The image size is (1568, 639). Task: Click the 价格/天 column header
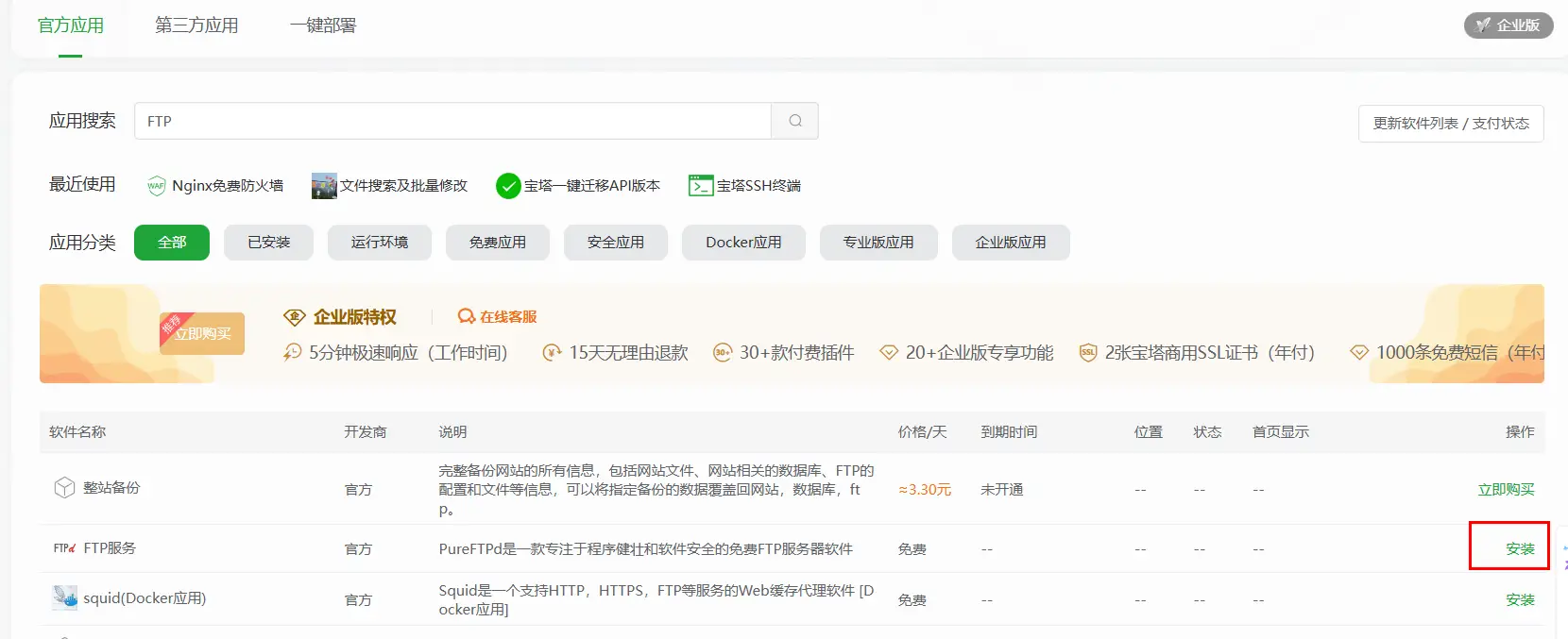pos(922,432)
